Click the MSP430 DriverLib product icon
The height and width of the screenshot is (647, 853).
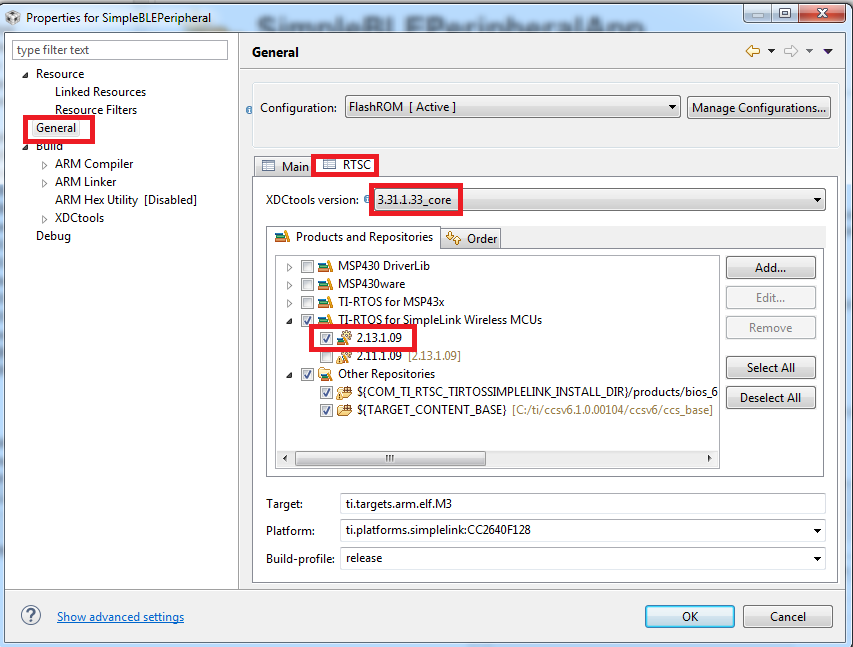click(x=325, y=266)
